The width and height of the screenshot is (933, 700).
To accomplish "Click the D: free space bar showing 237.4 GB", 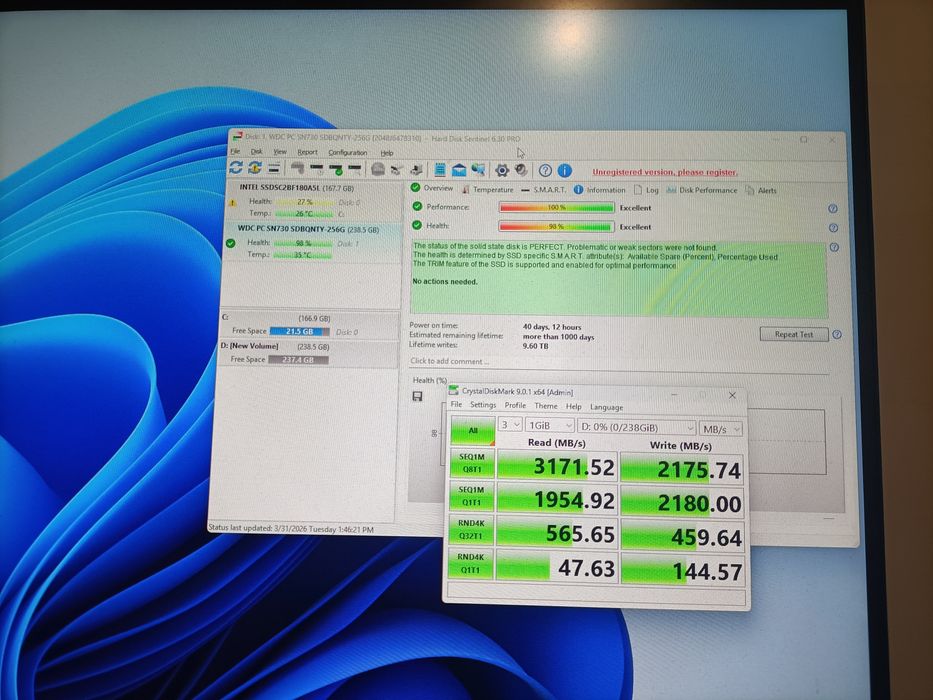I will pos(298,360).
